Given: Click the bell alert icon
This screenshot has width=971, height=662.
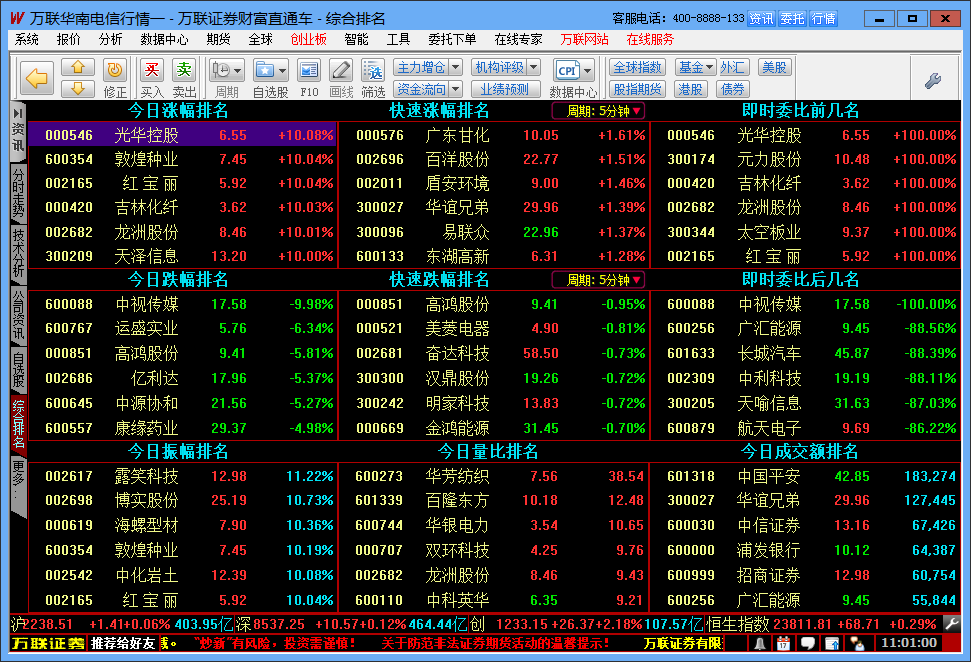Looking at the screenshot, I should coord(759,643).
